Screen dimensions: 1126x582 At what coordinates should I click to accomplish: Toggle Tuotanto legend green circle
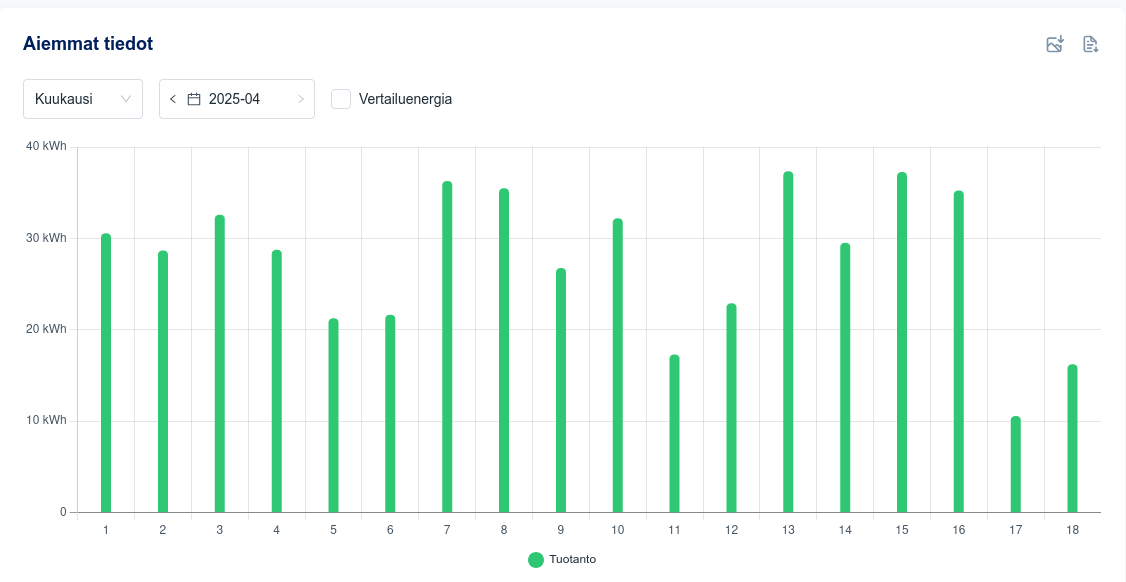[x=536, y=560]
